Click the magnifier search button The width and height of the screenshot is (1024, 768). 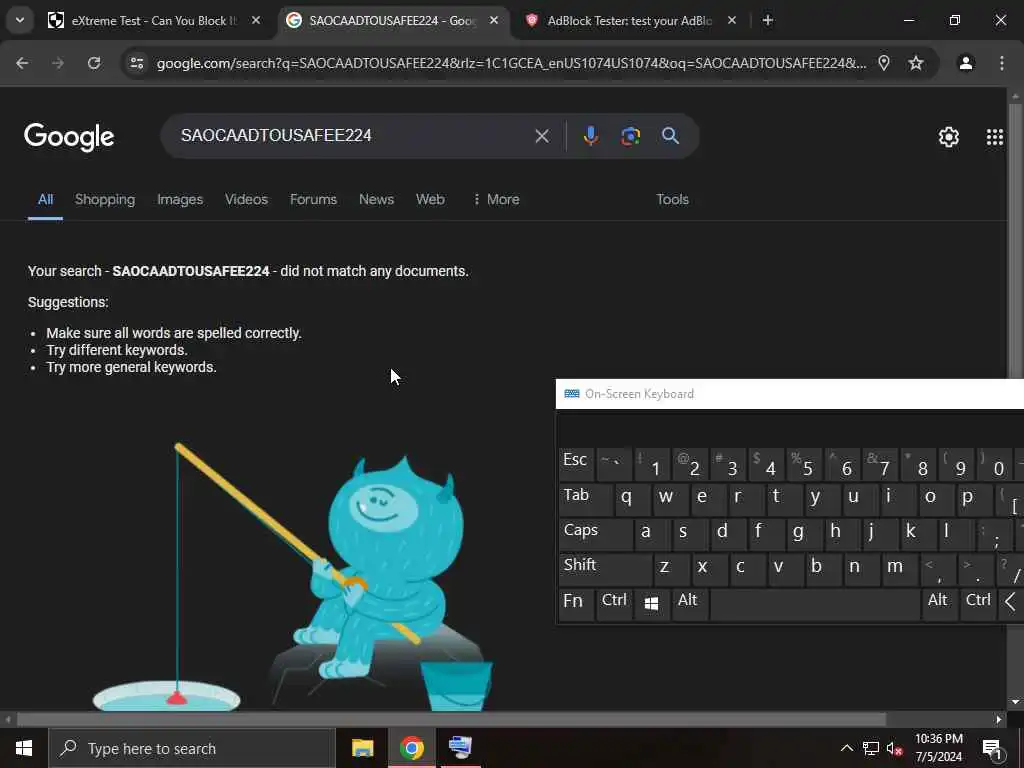click(670, 136)
